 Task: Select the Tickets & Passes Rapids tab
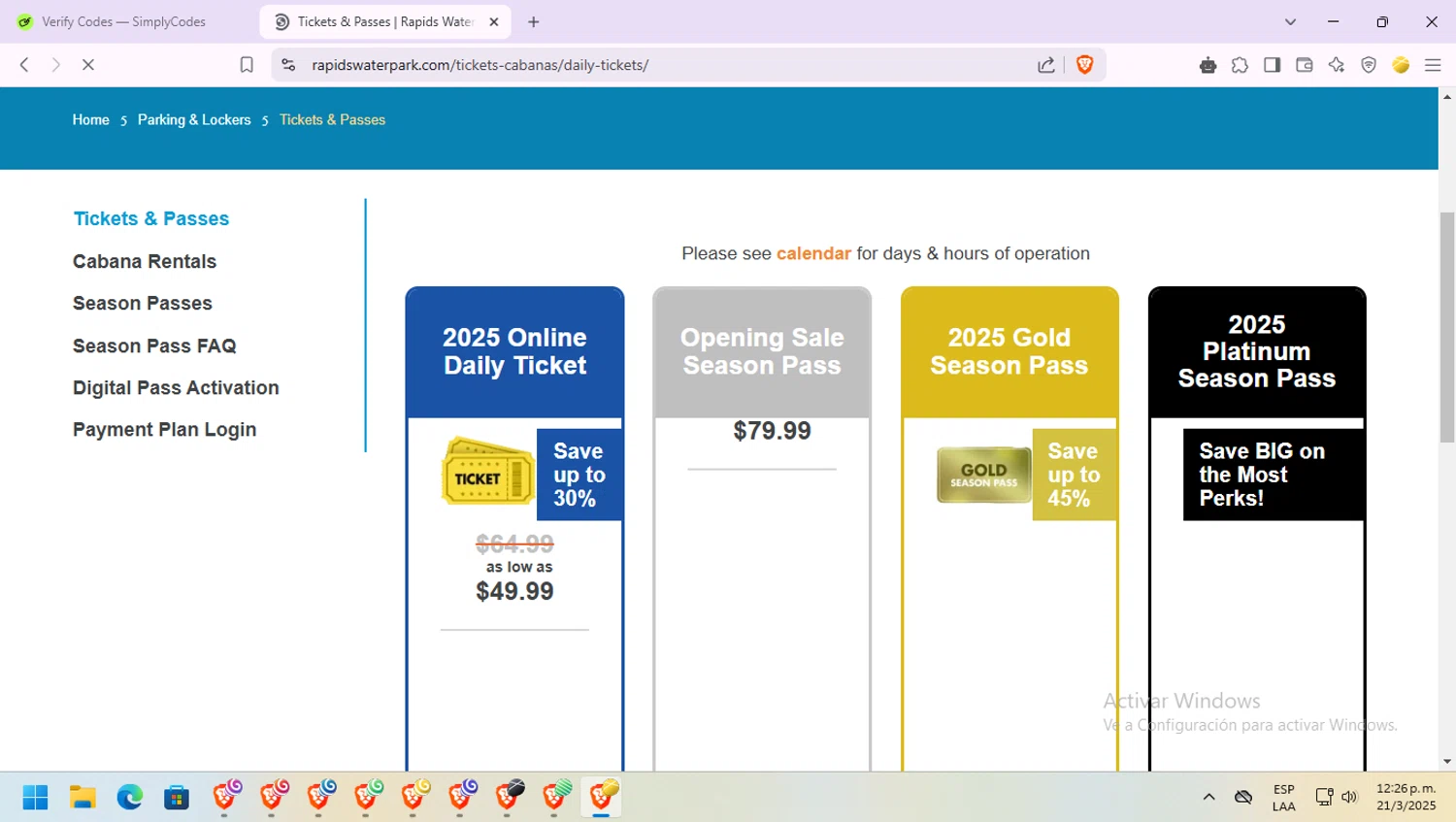385,21
